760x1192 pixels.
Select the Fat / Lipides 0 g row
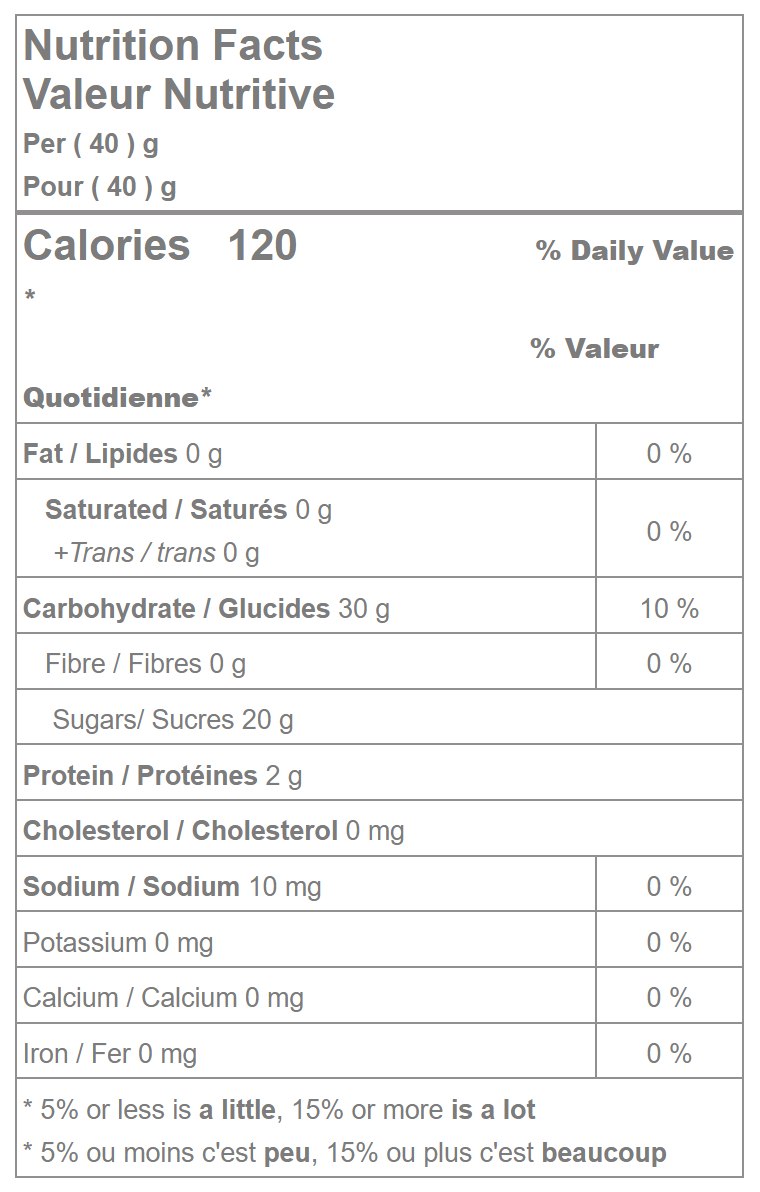click(x=123, y=454)
